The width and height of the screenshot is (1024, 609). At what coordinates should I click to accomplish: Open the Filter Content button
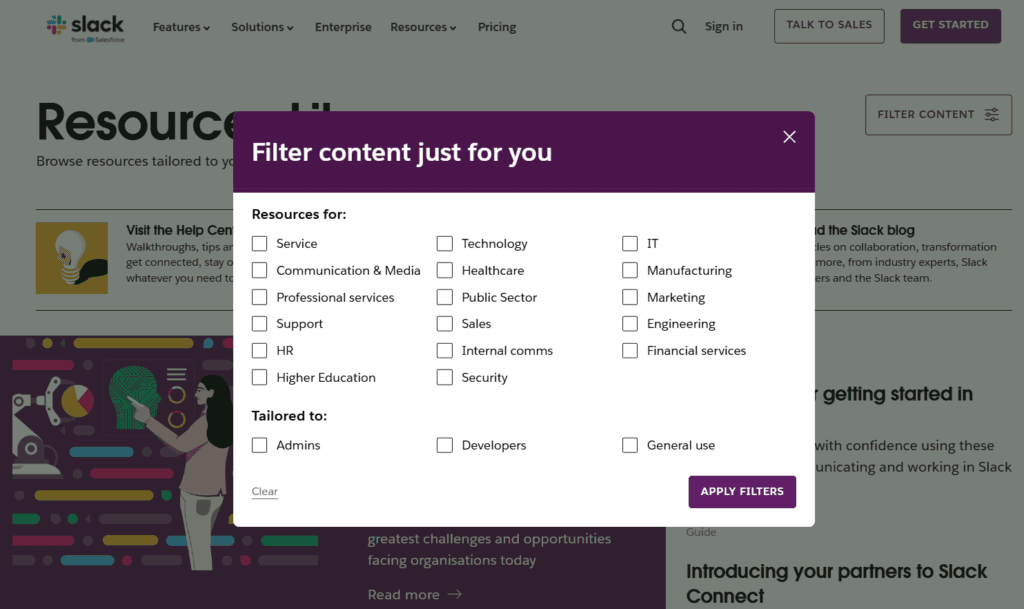(938, 115)
